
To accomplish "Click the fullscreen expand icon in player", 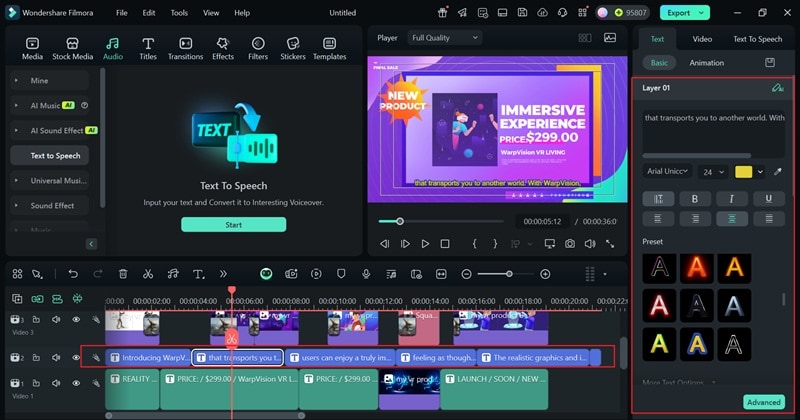I will pyautogui.click(x=610, y=244).
